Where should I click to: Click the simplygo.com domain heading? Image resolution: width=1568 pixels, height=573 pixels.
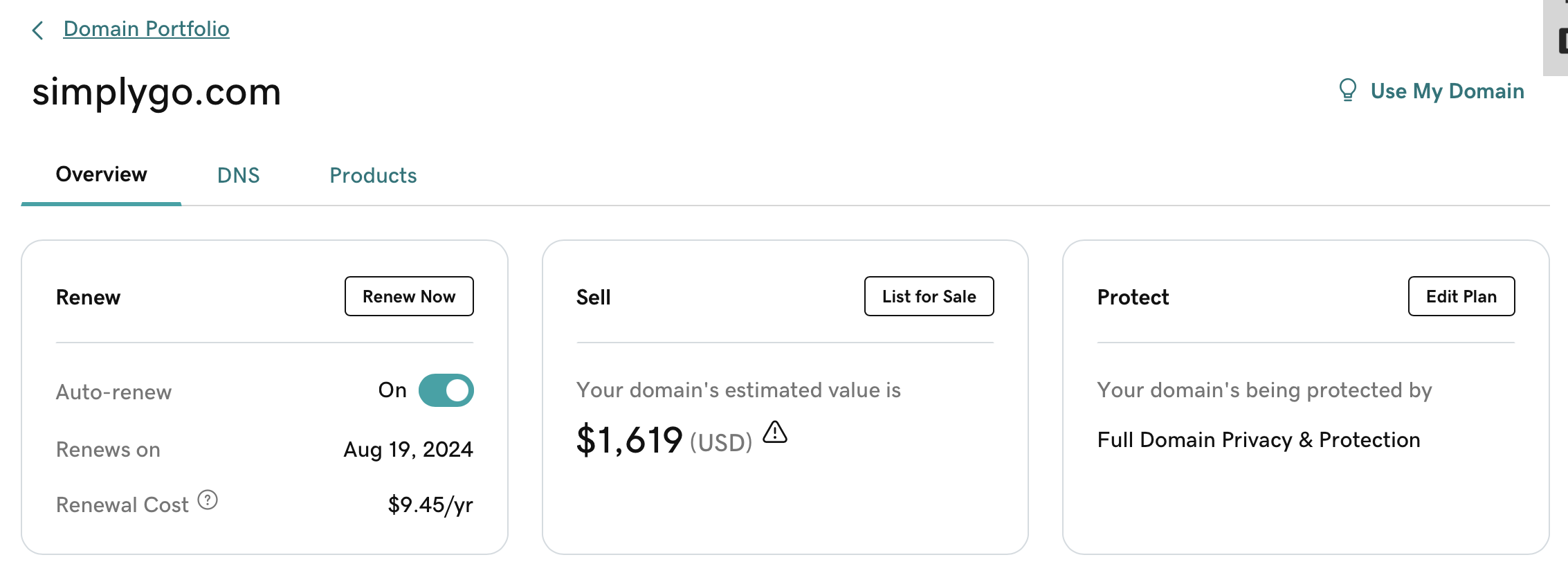pos(157,91)
